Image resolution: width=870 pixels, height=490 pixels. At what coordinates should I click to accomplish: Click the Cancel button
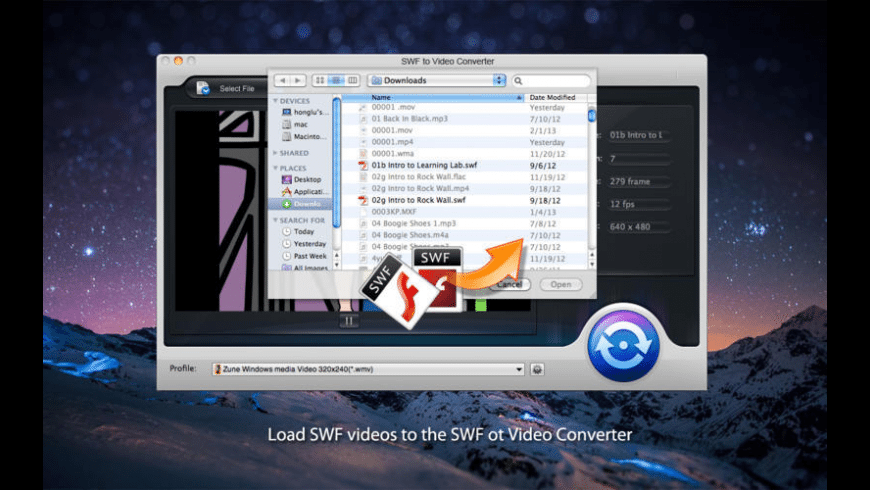pos(509,284)
